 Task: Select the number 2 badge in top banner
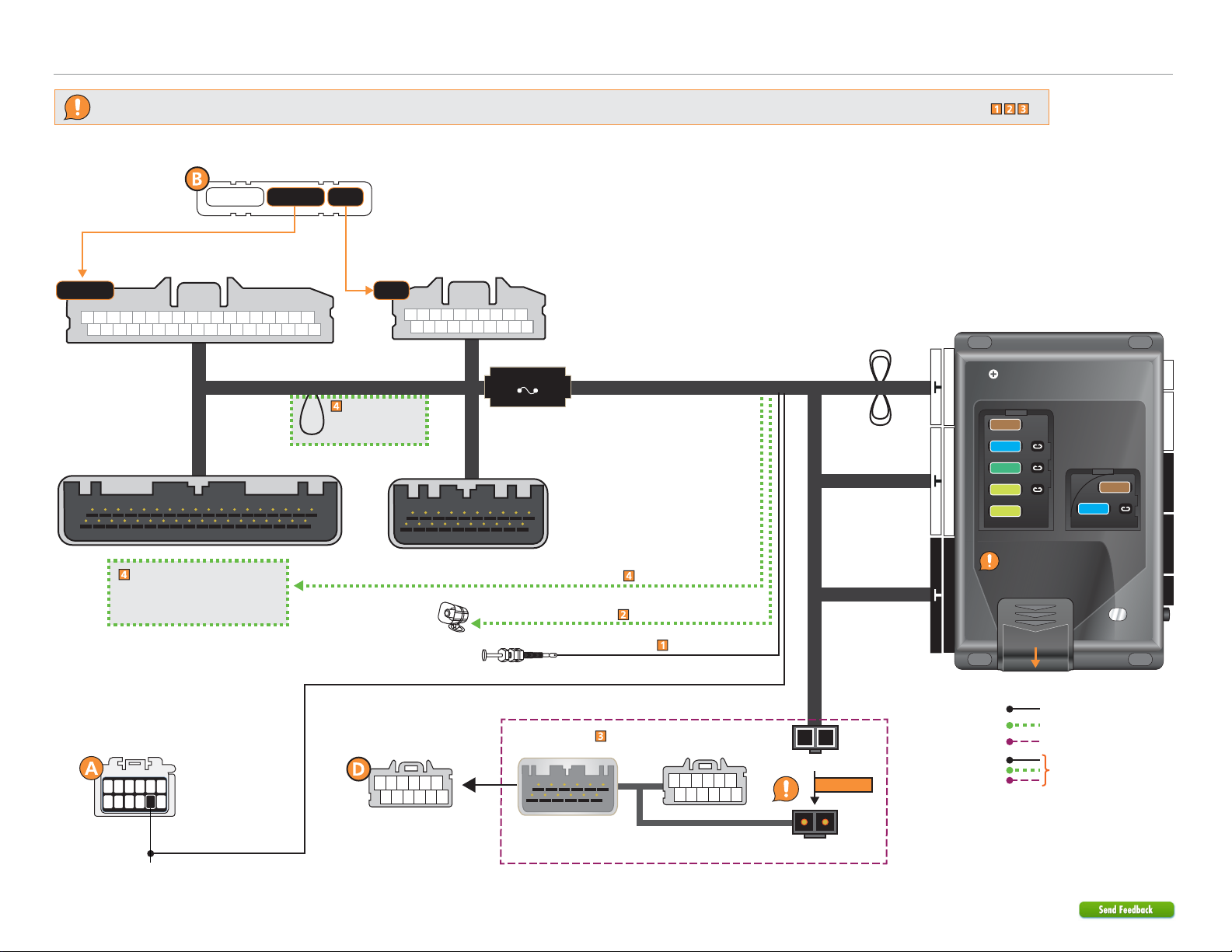pyautogui.click(x=1010, y=109)
